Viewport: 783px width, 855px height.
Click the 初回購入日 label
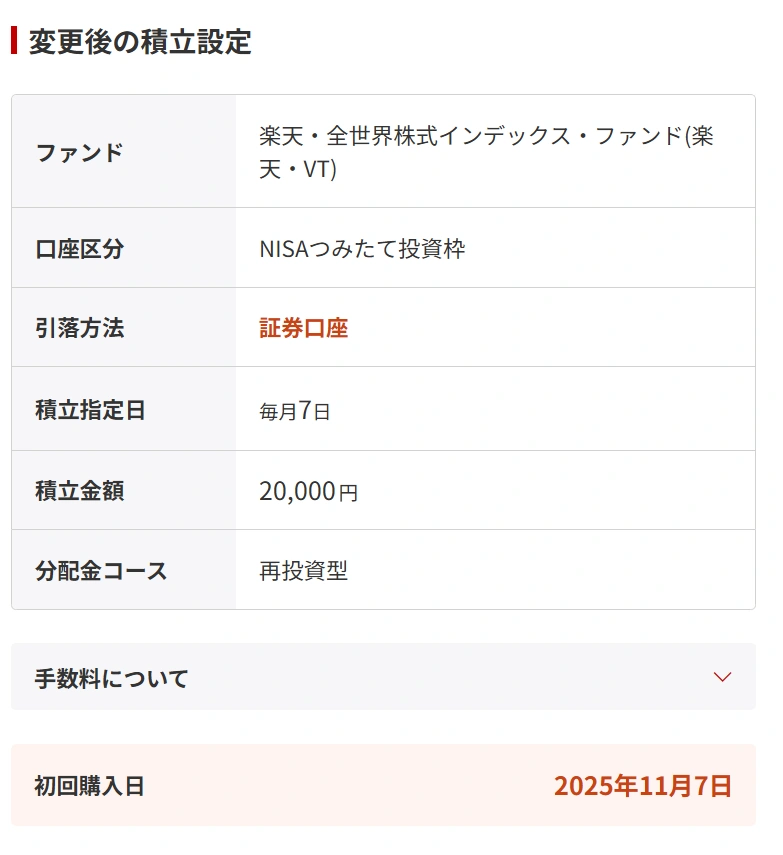[x=89, y=786]
